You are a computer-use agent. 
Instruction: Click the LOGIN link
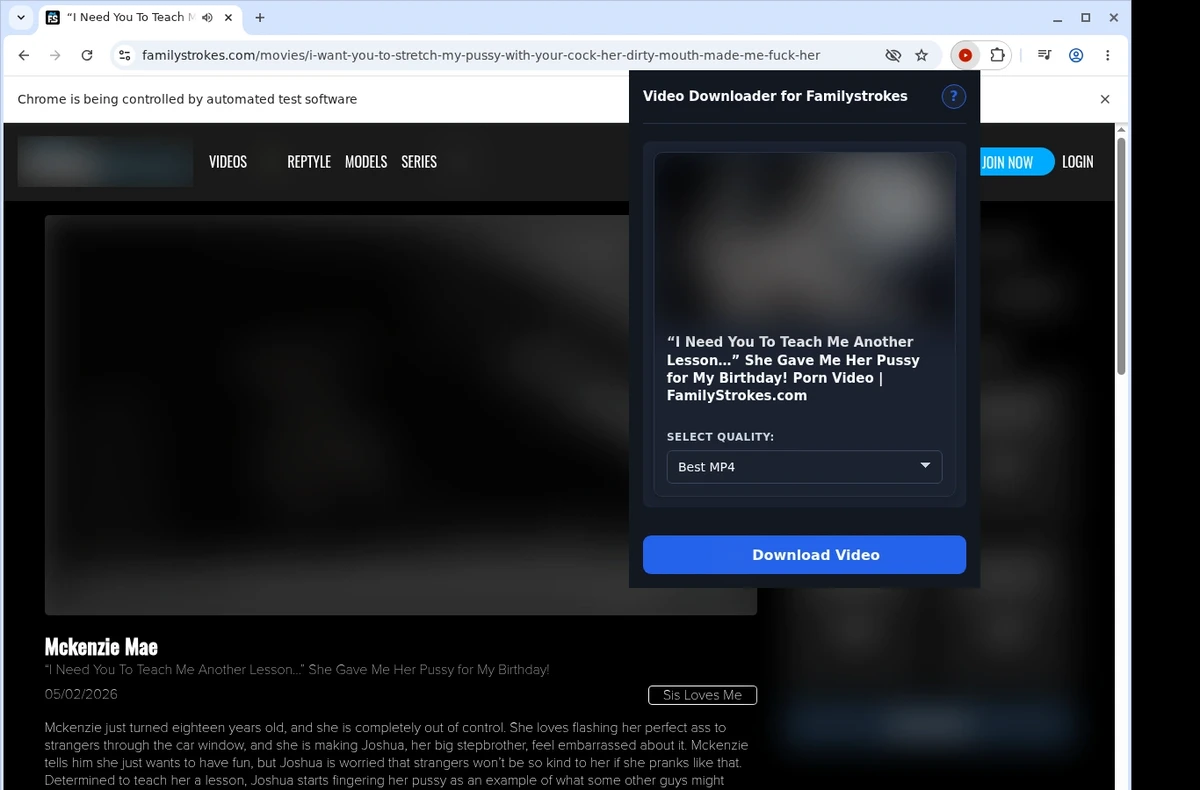click(x=1077, y=162)
